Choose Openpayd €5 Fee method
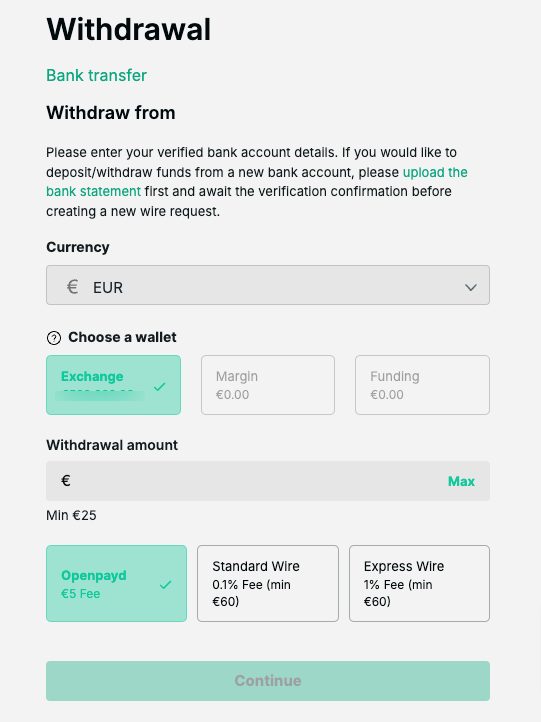 click(116, 583)
